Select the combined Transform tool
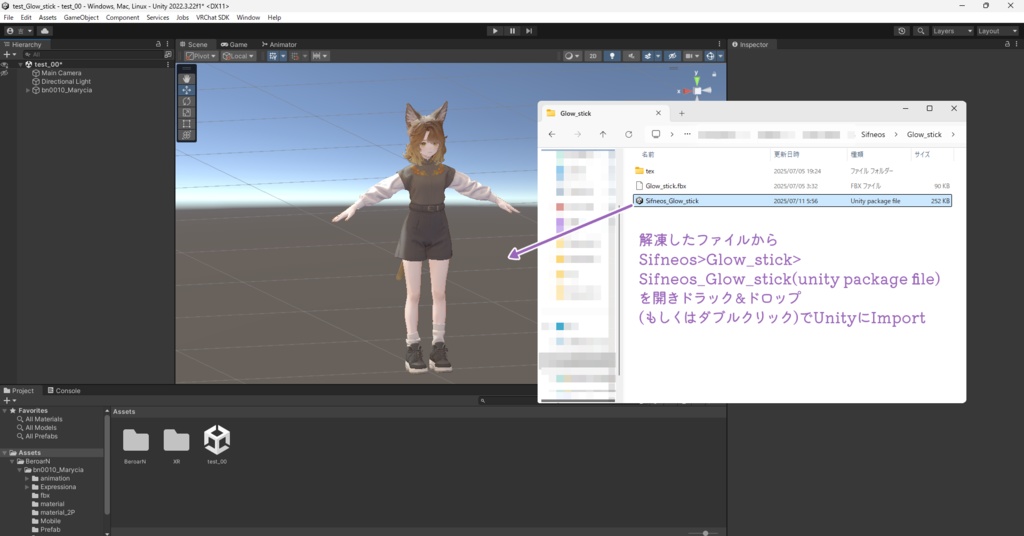 point(187,134)
